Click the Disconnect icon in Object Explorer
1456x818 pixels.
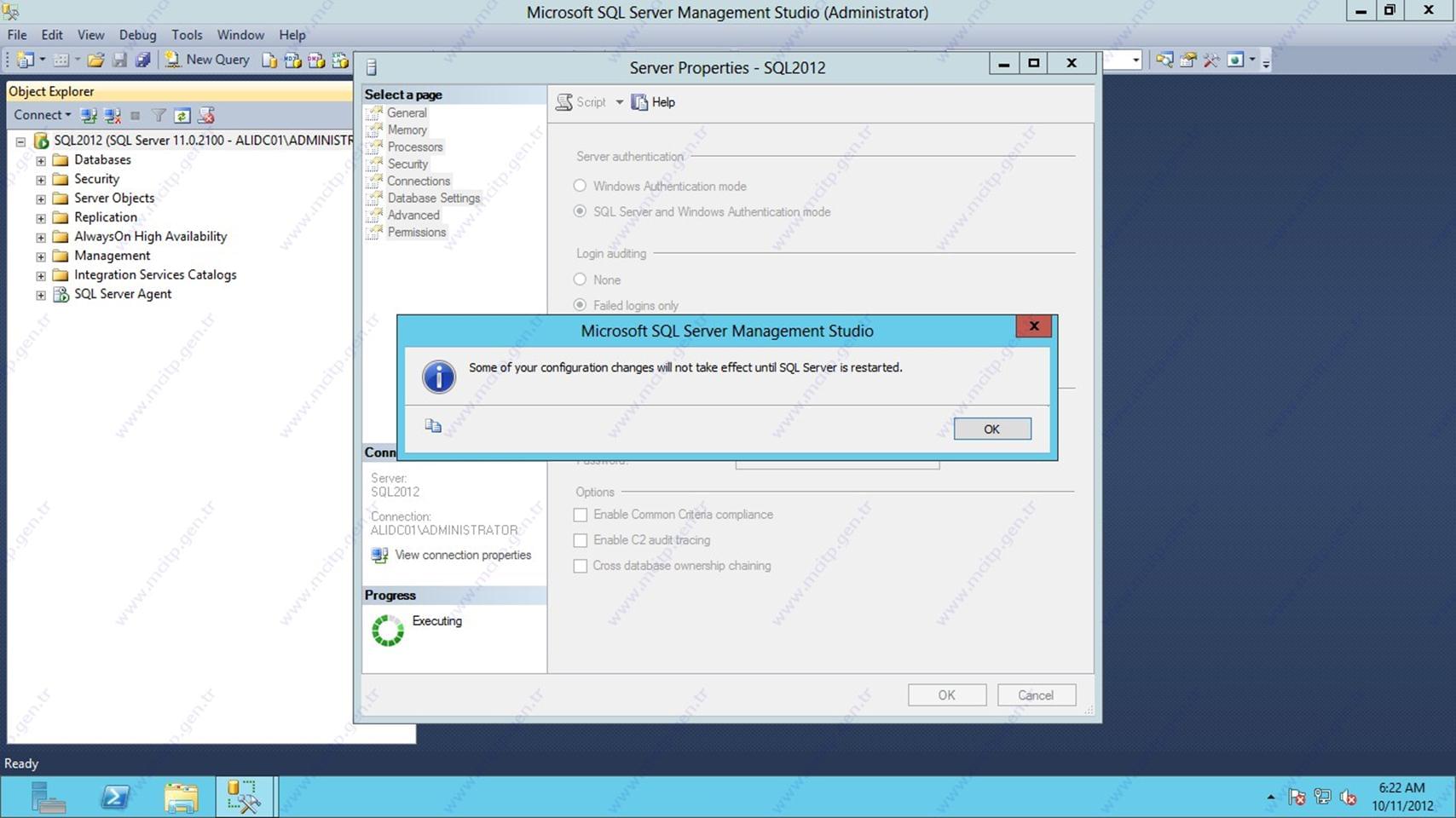(112, 115)
